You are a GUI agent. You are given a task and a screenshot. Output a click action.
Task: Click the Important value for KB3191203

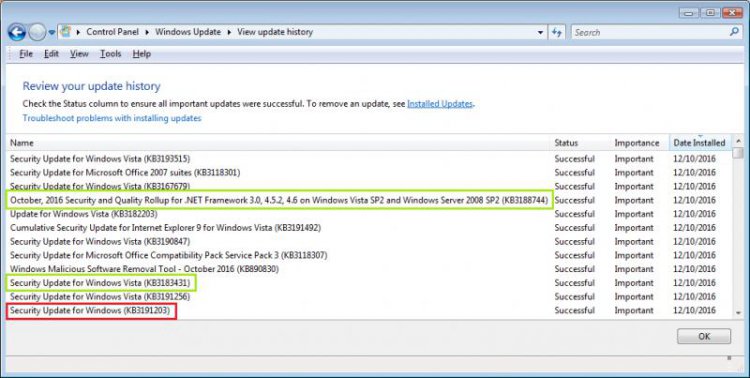click(x=634, y=311)
